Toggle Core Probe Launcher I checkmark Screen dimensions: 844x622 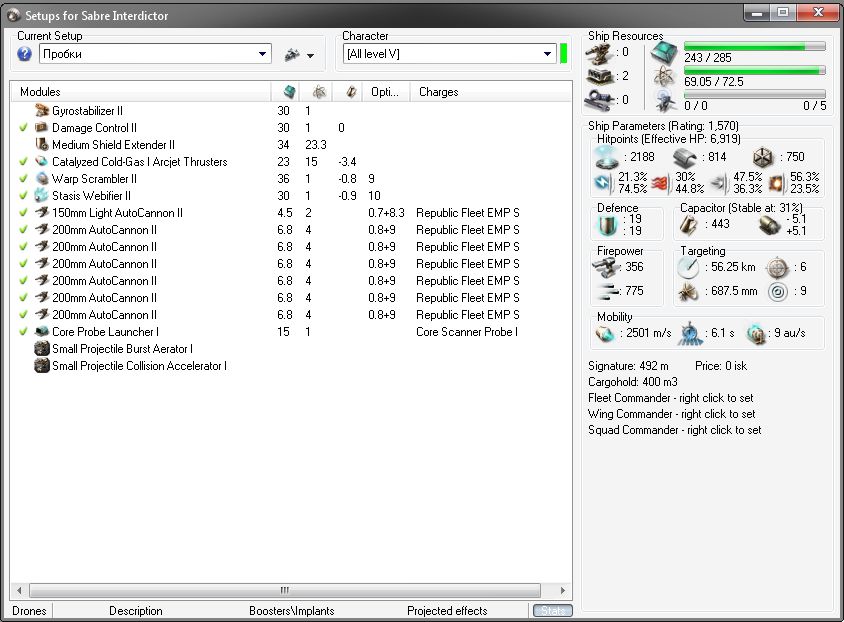tap(23, 332)
